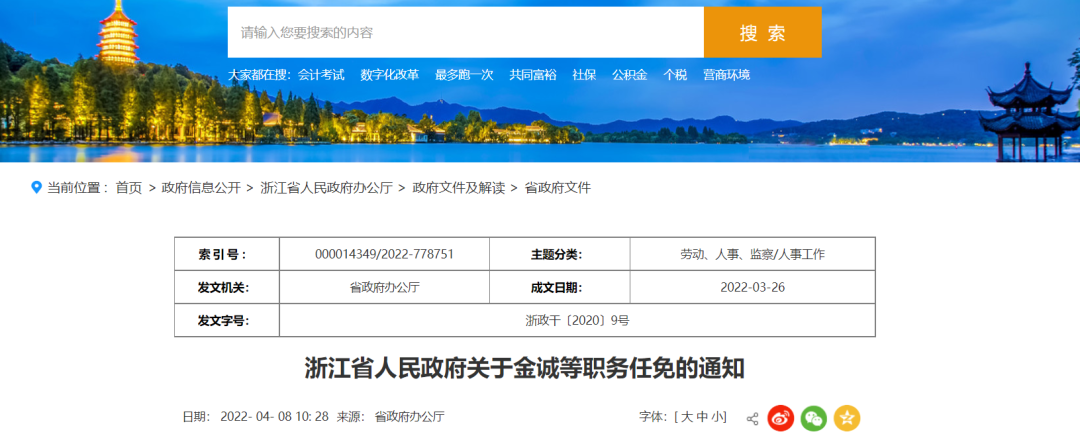This screenshot has width=1080, height=446.
Task: Share to WeChat via green icon
Action: [813, 418]
